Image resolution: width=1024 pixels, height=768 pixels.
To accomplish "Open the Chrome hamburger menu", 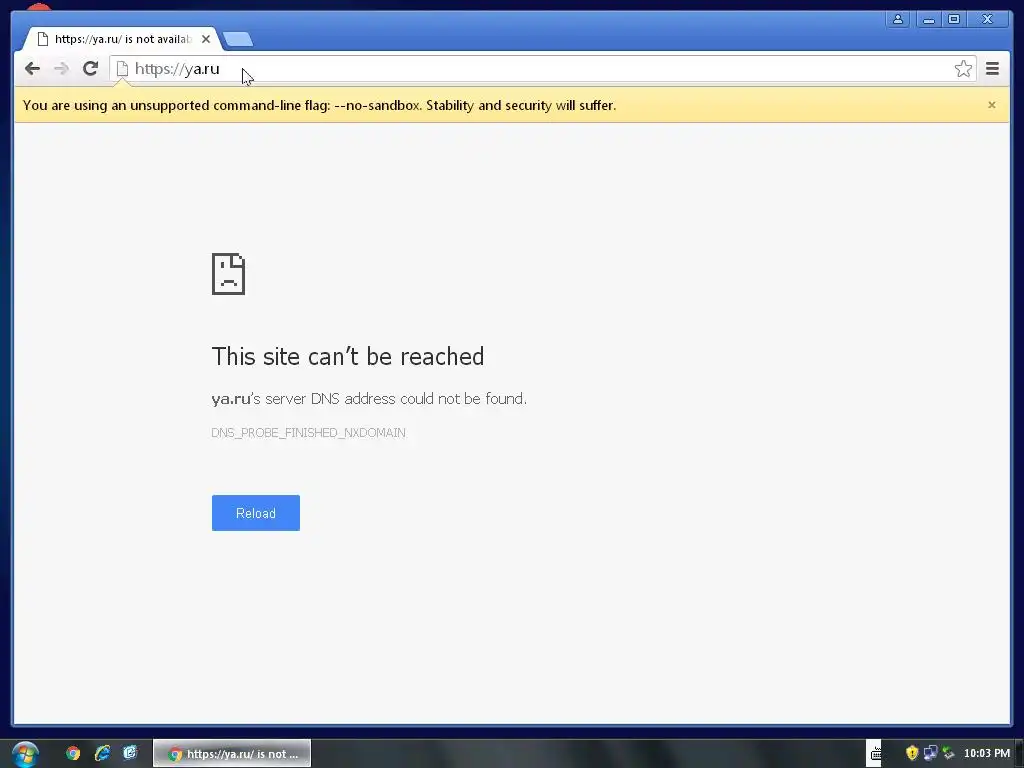I will [992, 69].
